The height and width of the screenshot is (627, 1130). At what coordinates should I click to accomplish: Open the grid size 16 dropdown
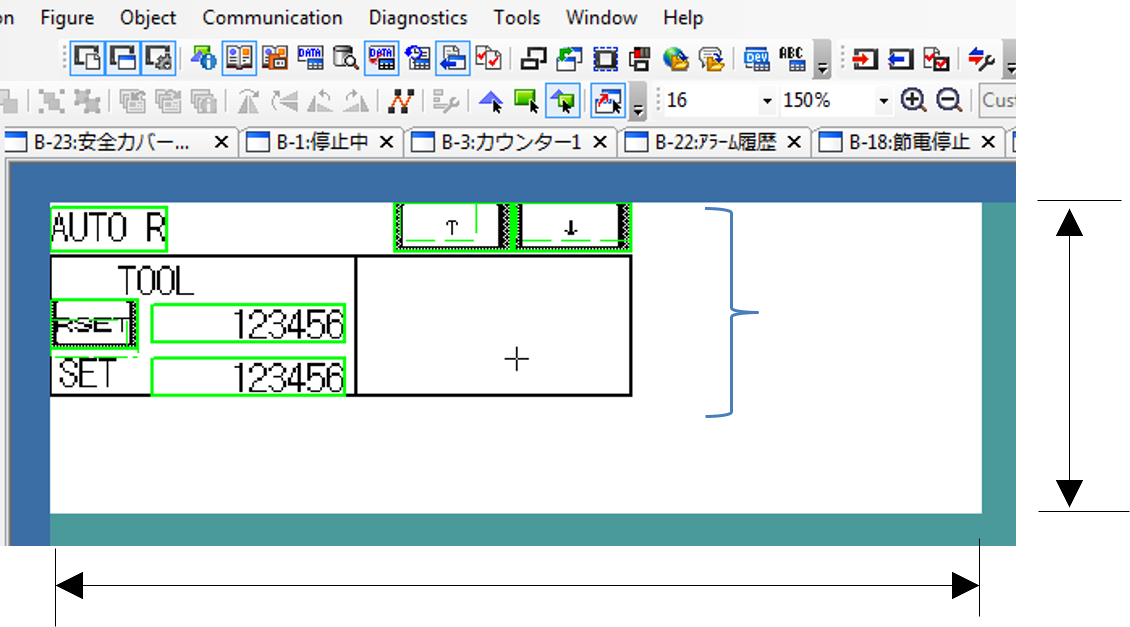click(767, 101)
